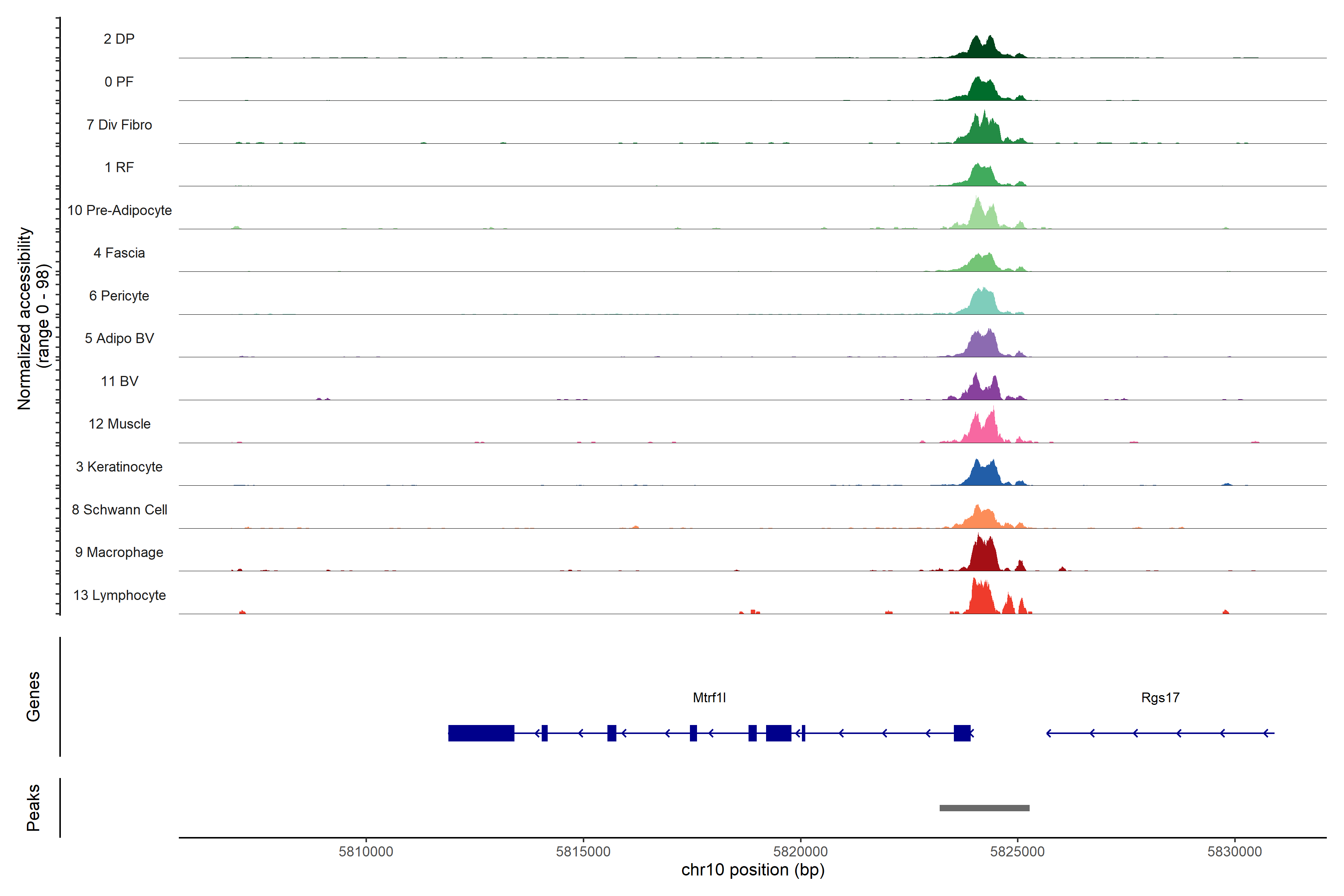Click the Rgs17 gene name
Image resolution: width=1344 pixels, height=896 pixels.
[x=1160, y=698]
